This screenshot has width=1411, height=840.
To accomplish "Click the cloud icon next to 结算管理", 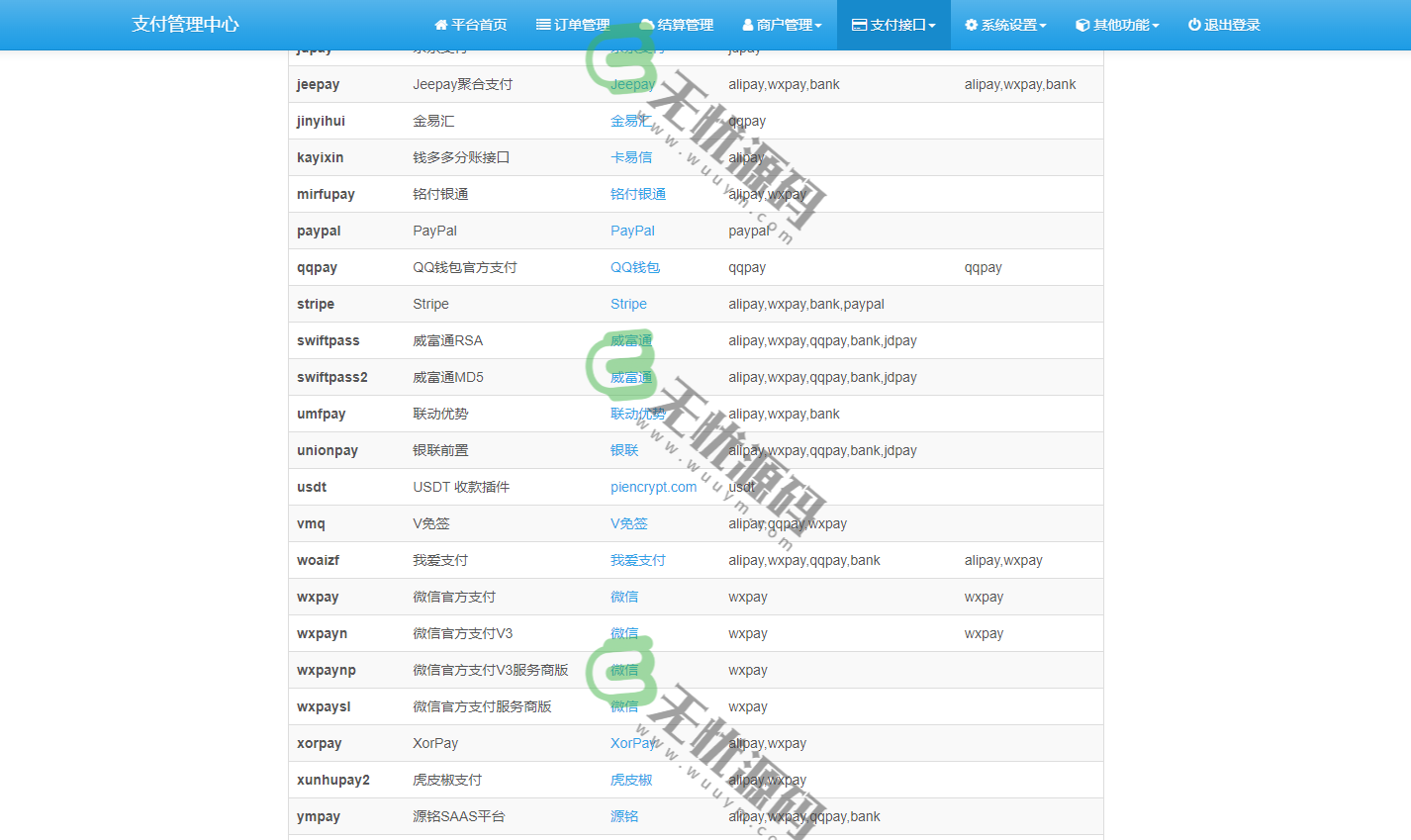I will point(648,25).
